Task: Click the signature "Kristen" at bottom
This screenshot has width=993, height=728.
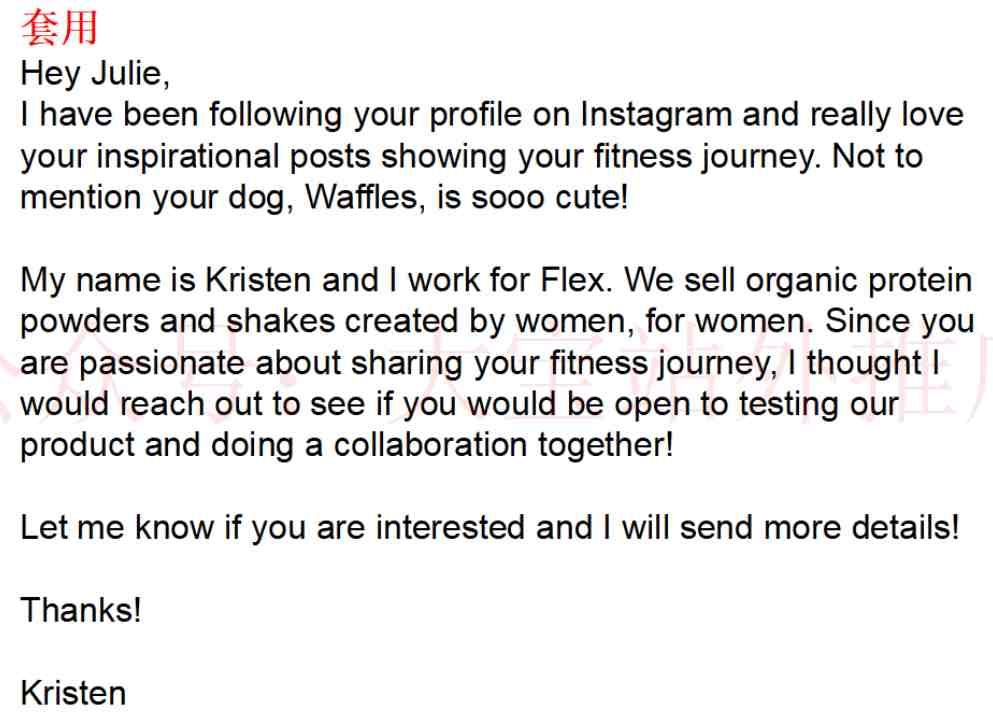Action: [73, 693]
